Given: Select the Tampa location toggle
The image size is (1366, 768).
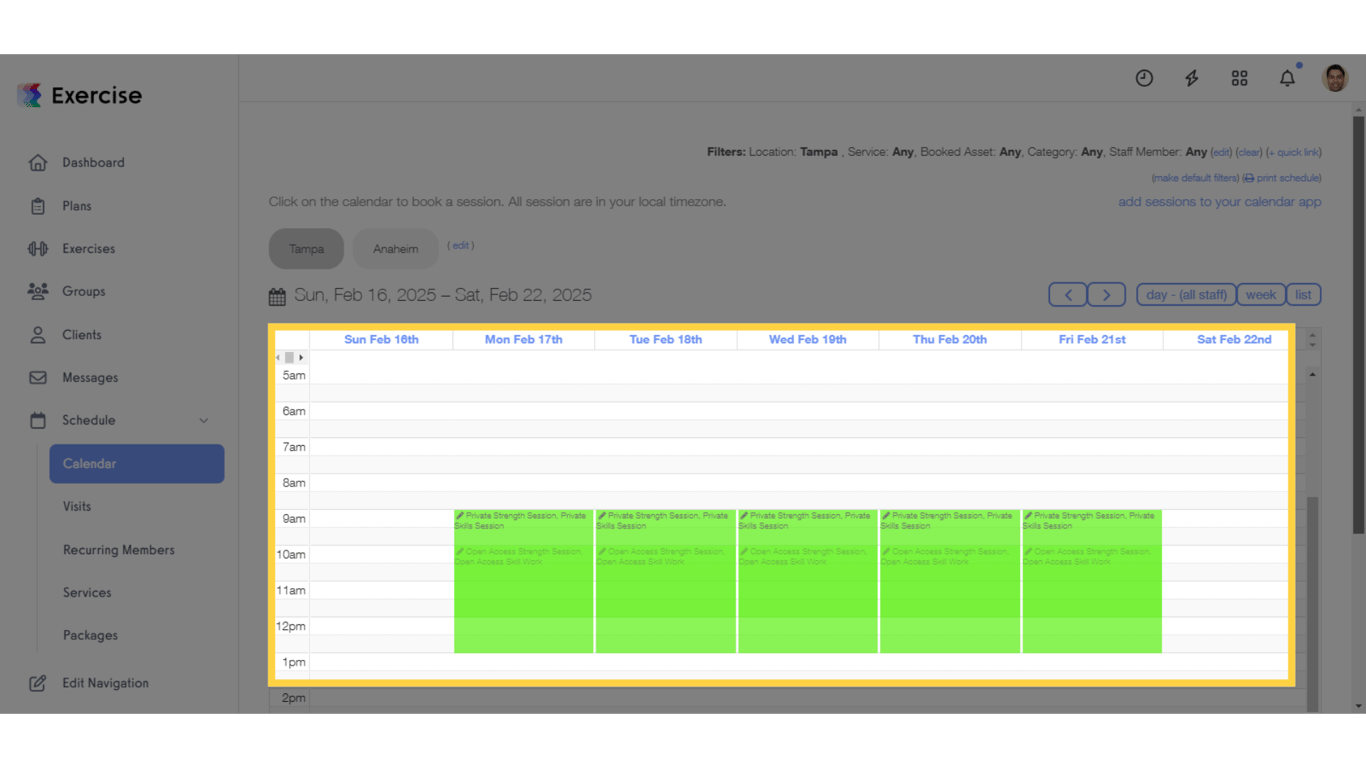Looking at the screenshot, I should [x=306, y=248].
